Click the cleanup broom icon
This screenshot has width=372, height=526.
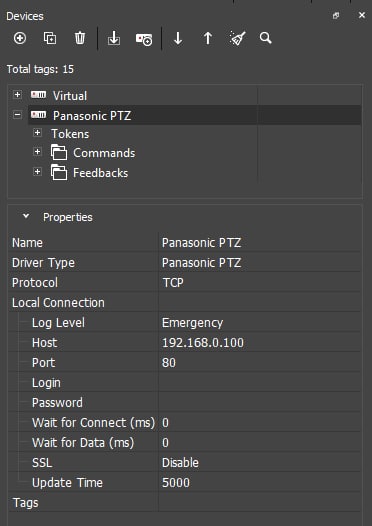pos(238,38)
